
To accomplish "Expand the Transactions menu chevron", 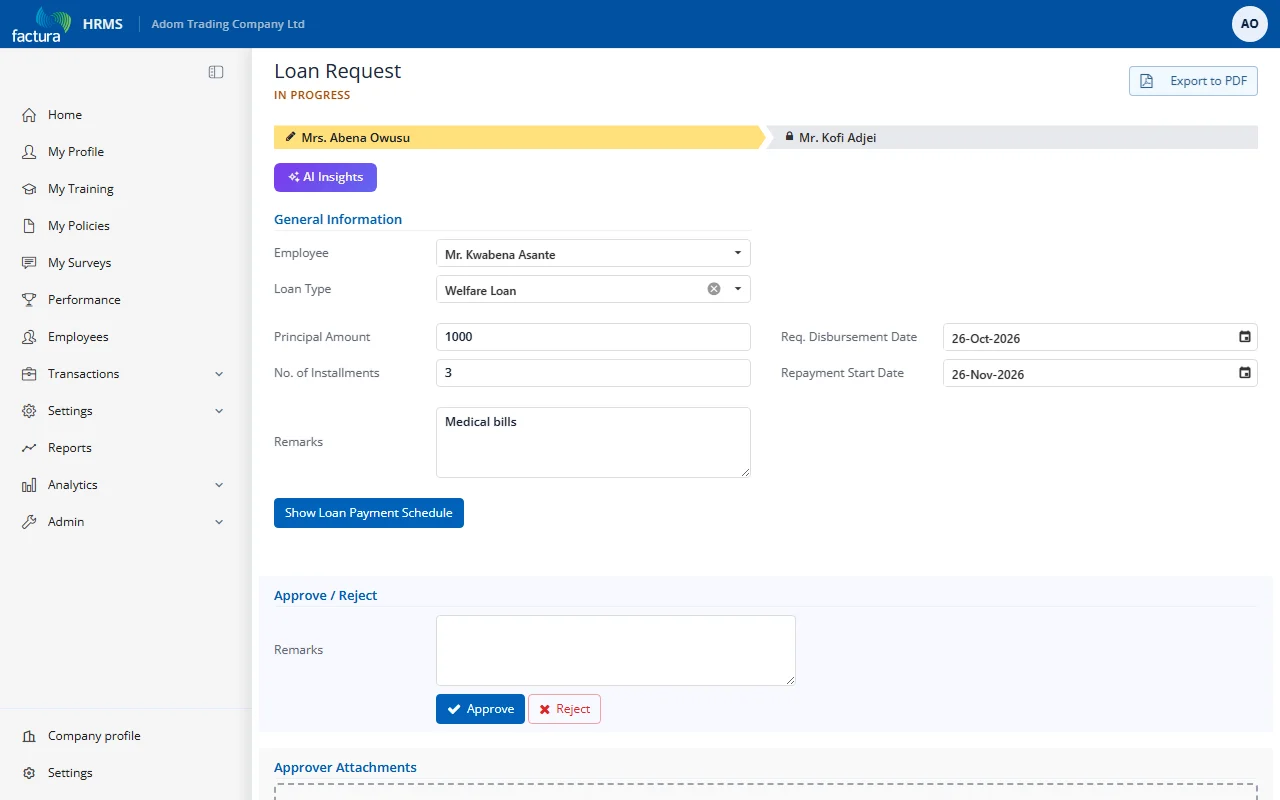I will click(219, 374).
